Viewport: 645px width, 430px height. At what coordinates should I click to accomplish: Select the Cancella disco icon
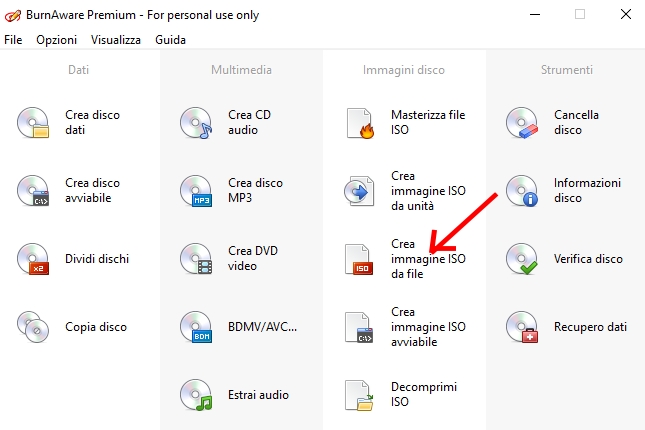(522, 123)
